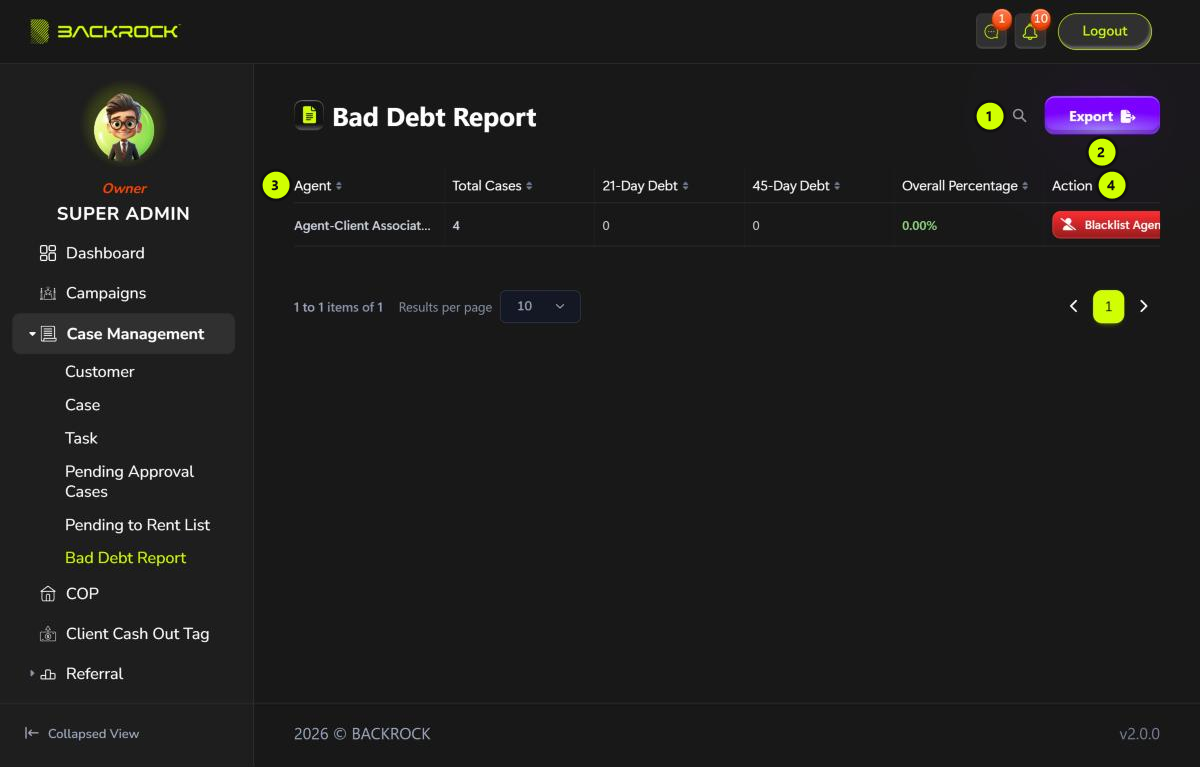The height and width of the screenshot is (767, 1200).
Task: Click the Action column header
Action: tap(1072, 186)
